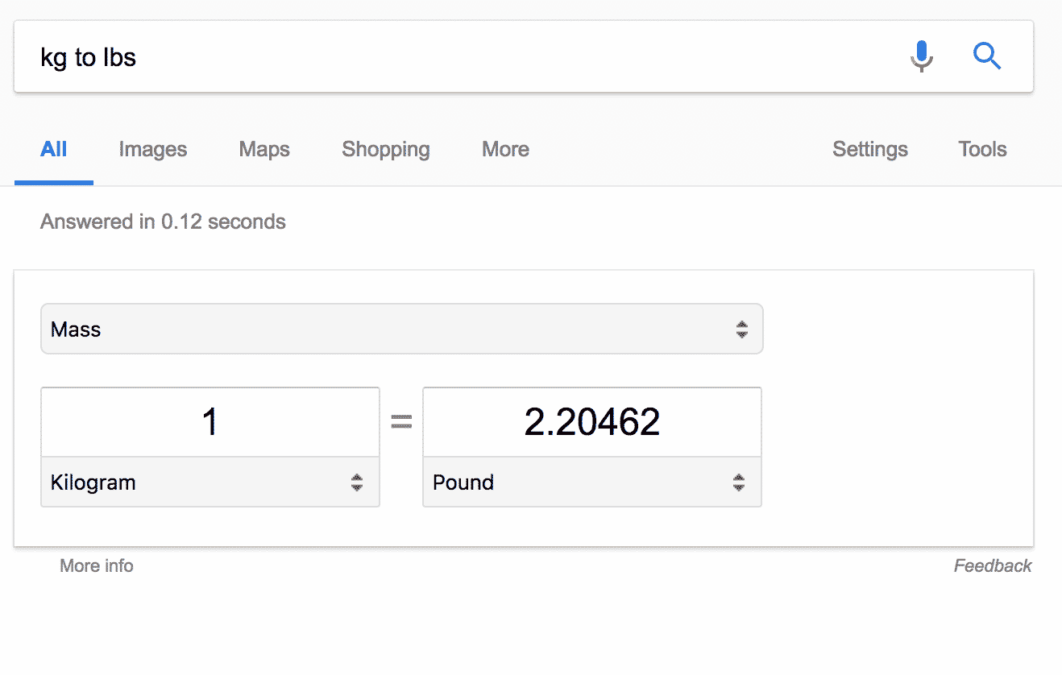Image resolution: width=1062 pixels, height=675 pixels.
Task: Open the More info link
Action: (96, 566)
